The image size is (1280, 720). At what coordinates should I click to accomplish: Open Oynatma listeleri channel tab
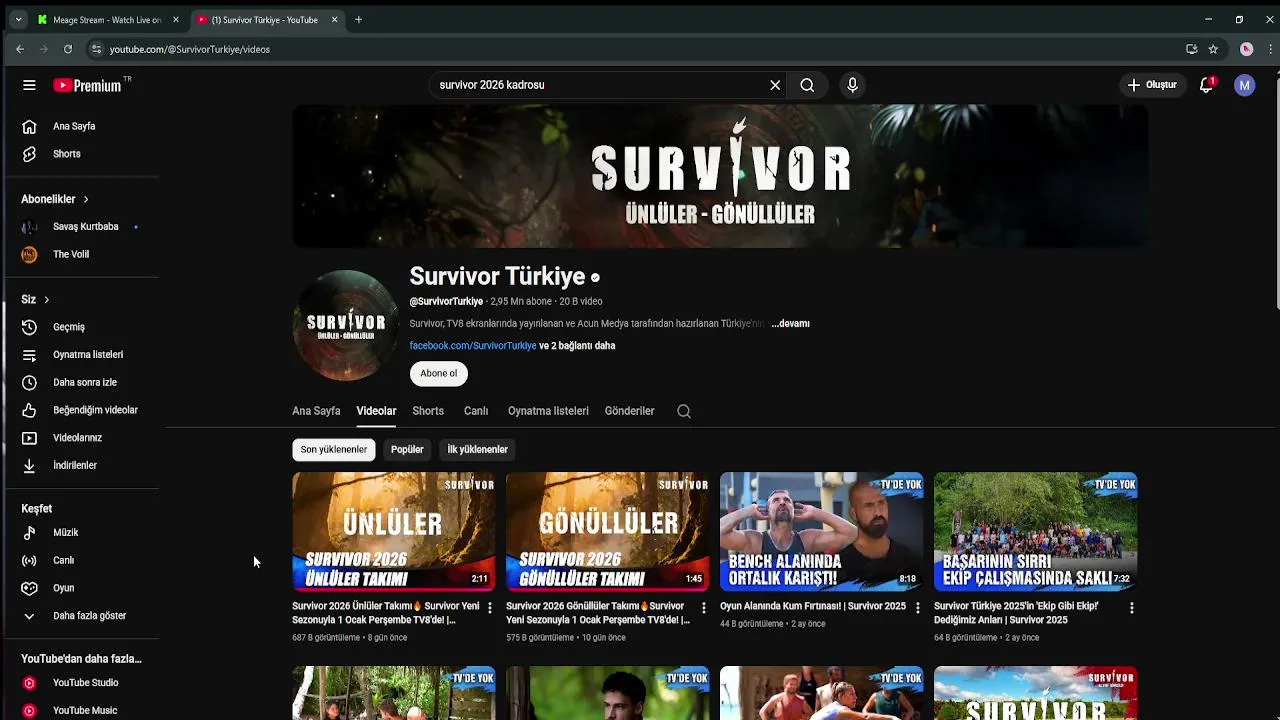[548, 411]
